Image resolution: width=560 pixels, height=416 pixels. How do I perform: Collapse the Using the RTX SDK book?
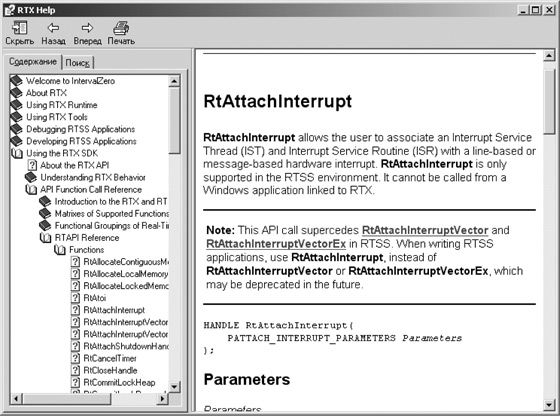pos(17,154)
